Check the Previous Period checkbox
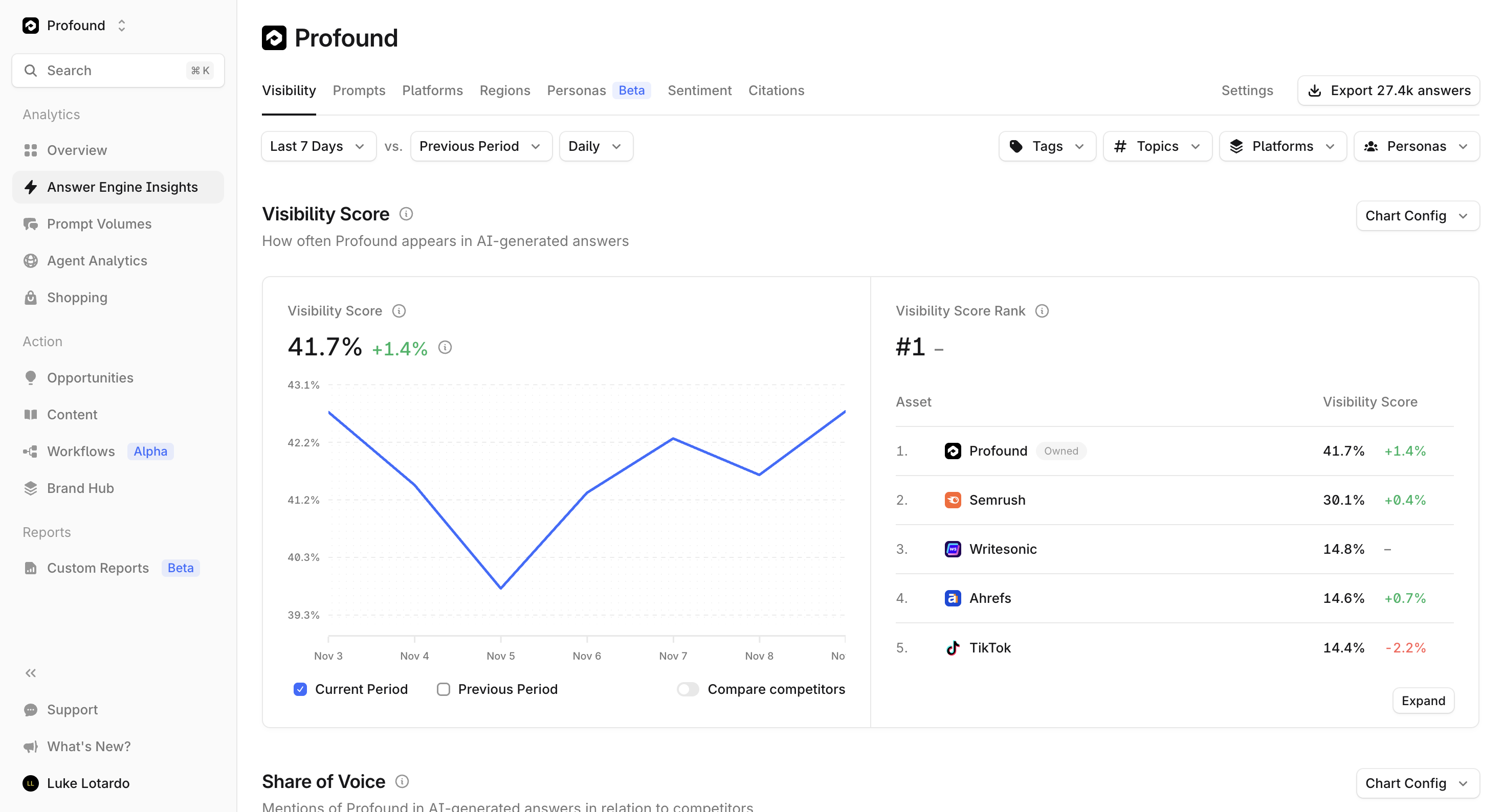The width and height of the screenshot is (1504, 812). (x=444, y=689)
